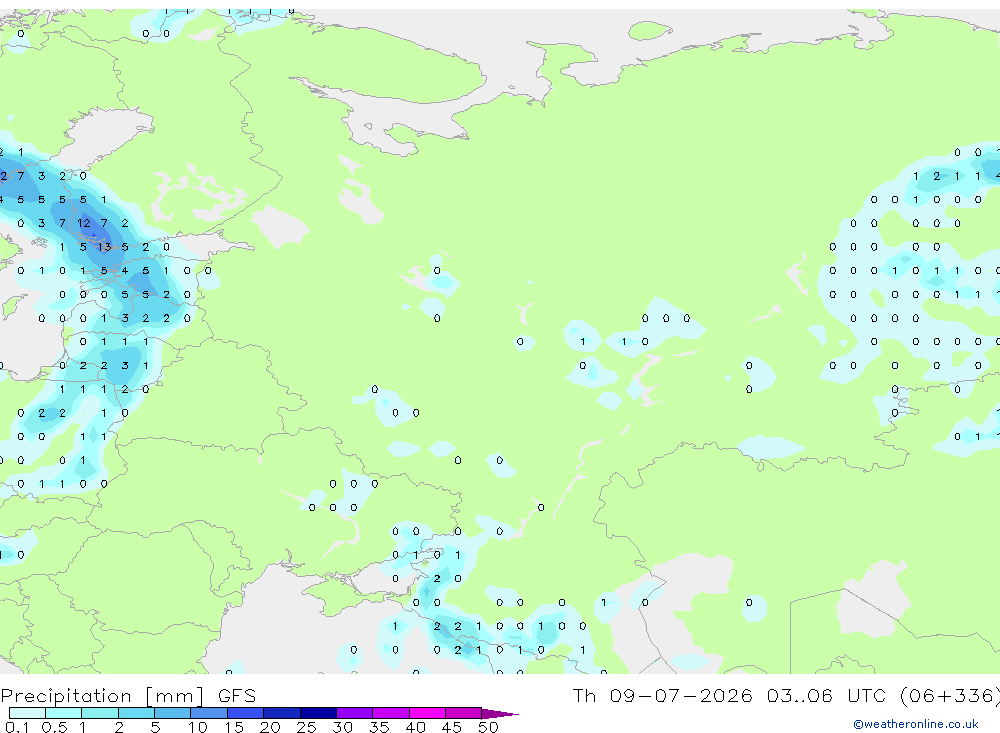Select the 35–40 mm violet legend swatch

[x=391, y=713]
